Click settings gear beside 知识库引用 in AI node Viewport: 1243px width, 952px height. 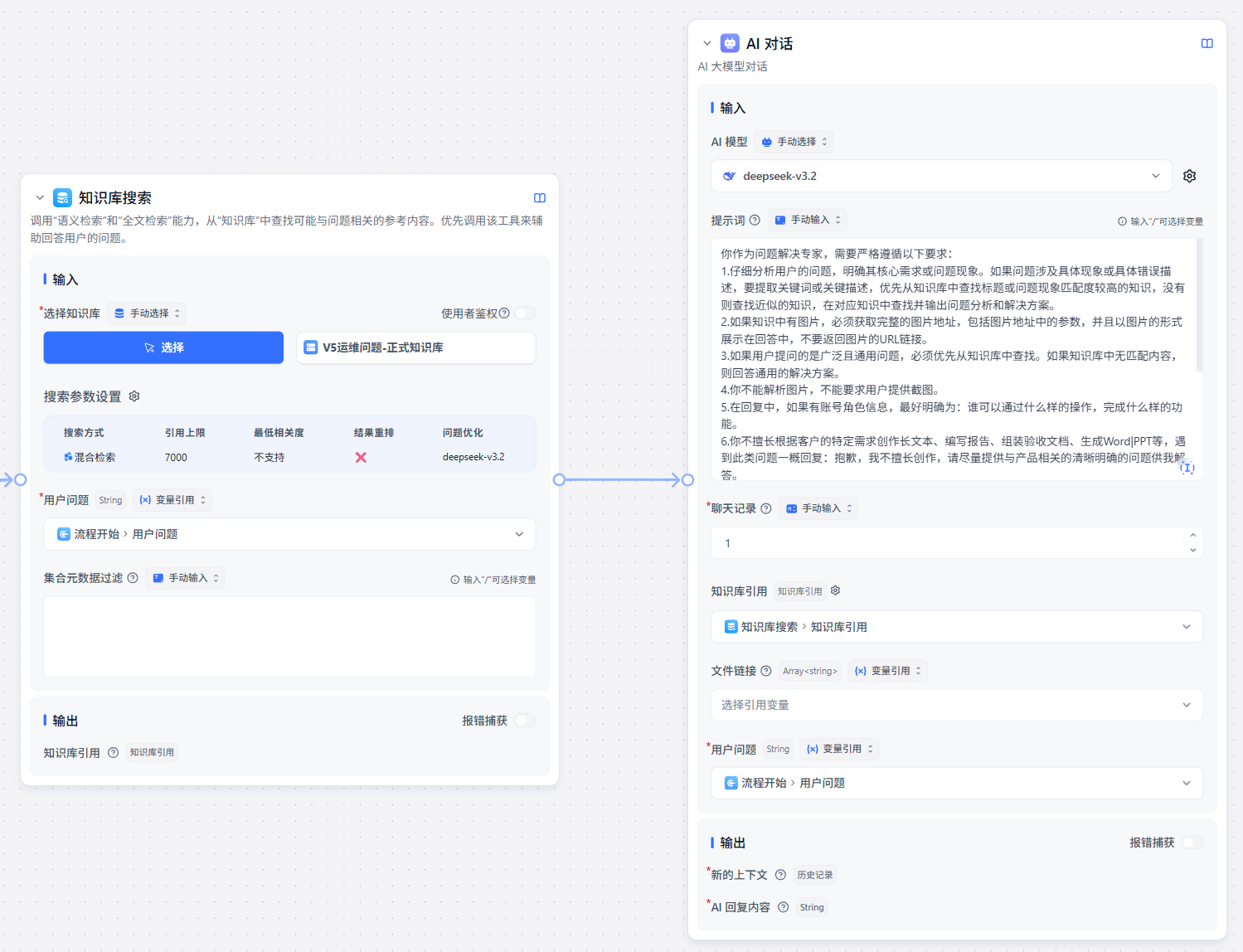click(x=835, y=590)
